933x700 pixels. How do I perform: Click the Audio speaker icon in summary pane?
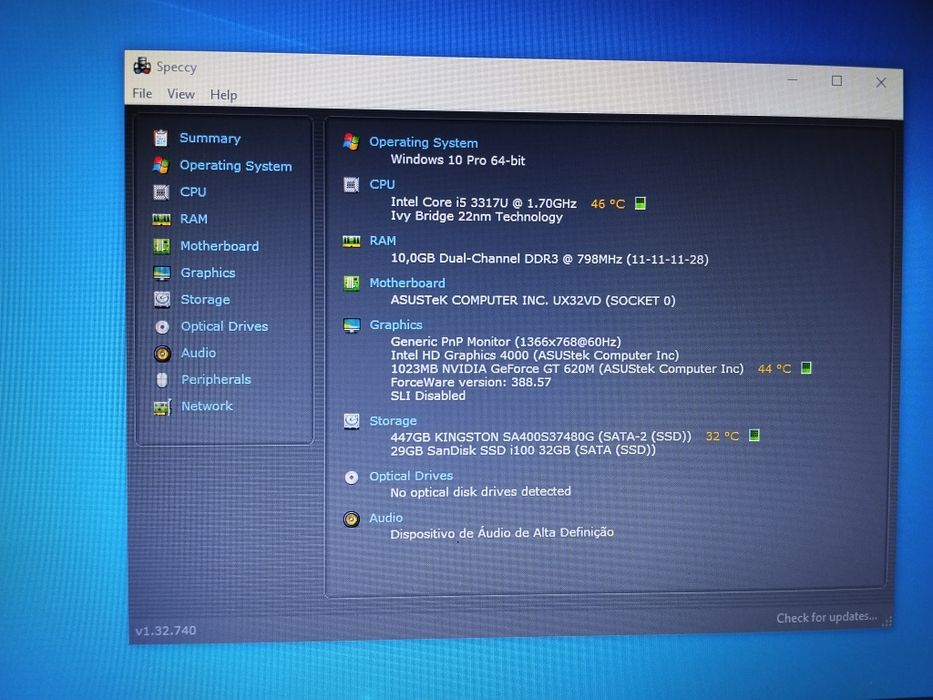[352, 519]
